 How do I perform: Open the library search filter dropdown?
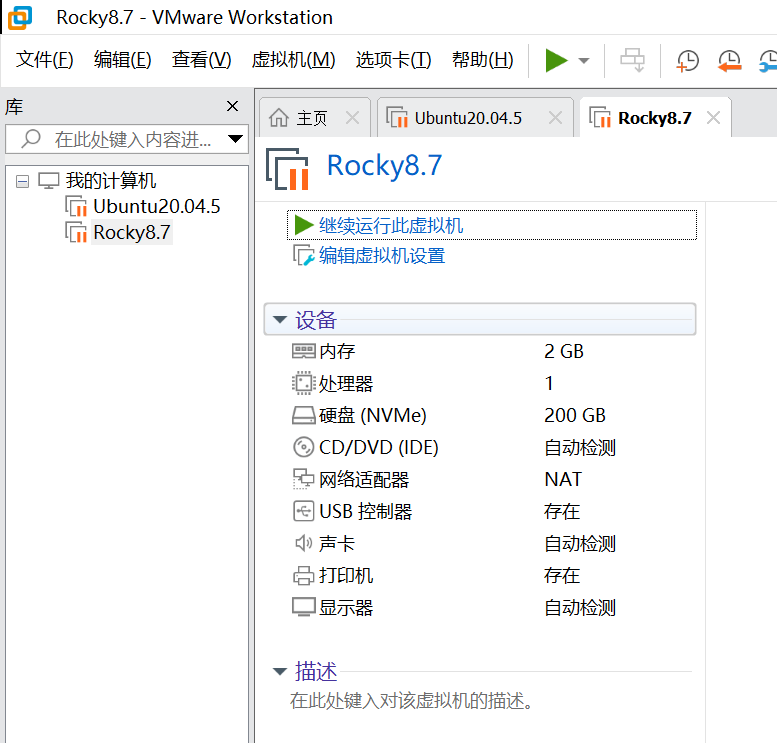tap(235, 139)
